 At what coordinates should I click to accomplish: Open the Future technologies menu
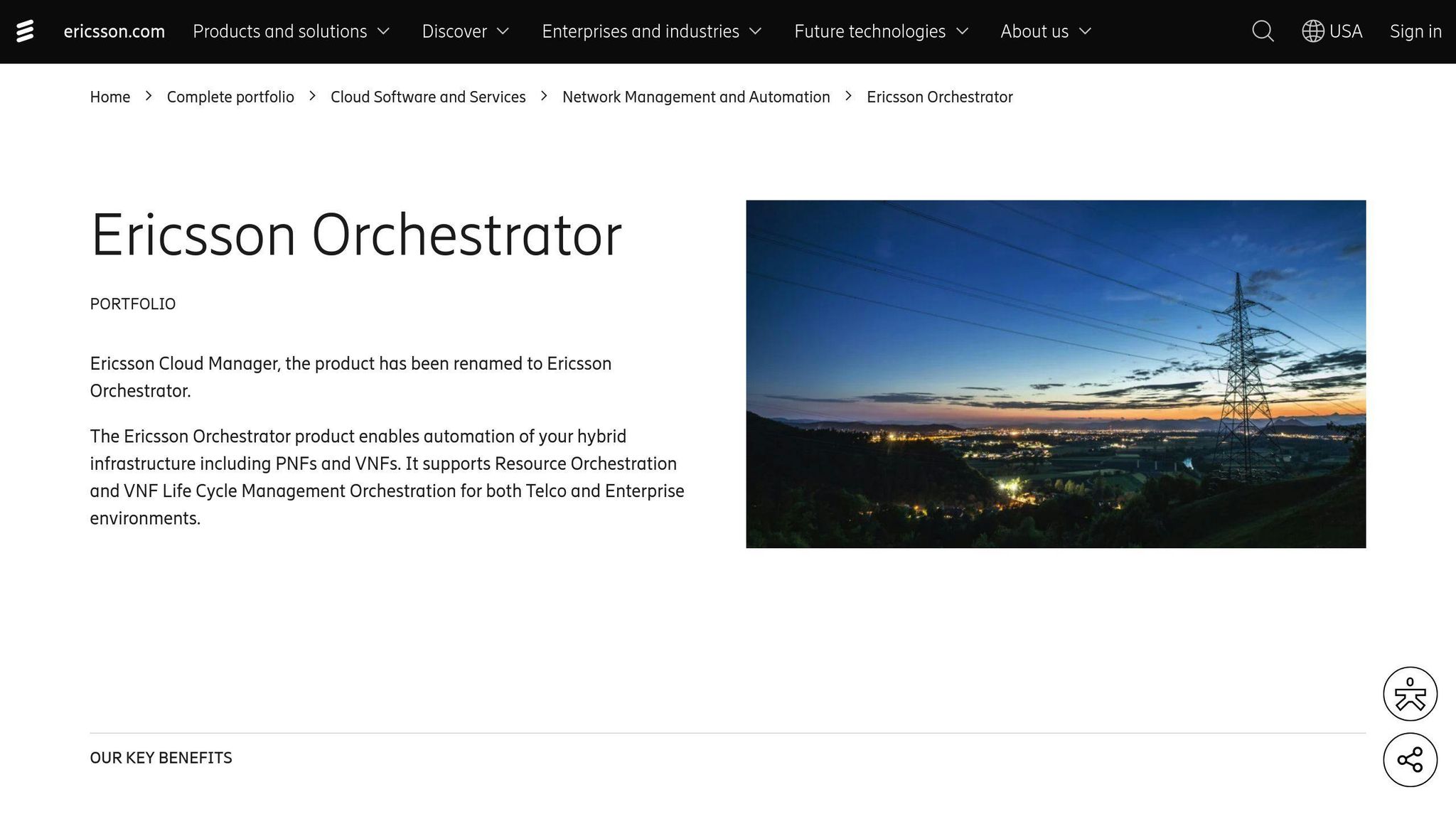point(869,31)
